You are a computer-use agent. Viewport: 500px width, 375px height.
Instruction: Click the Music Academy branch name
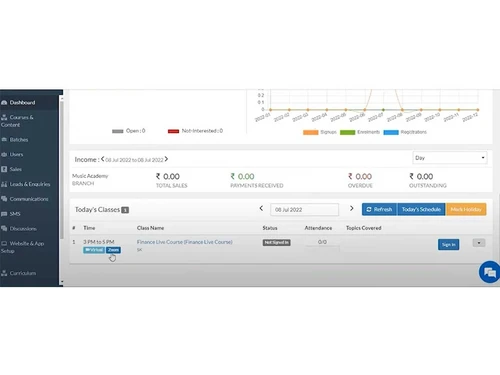(90, 176)
